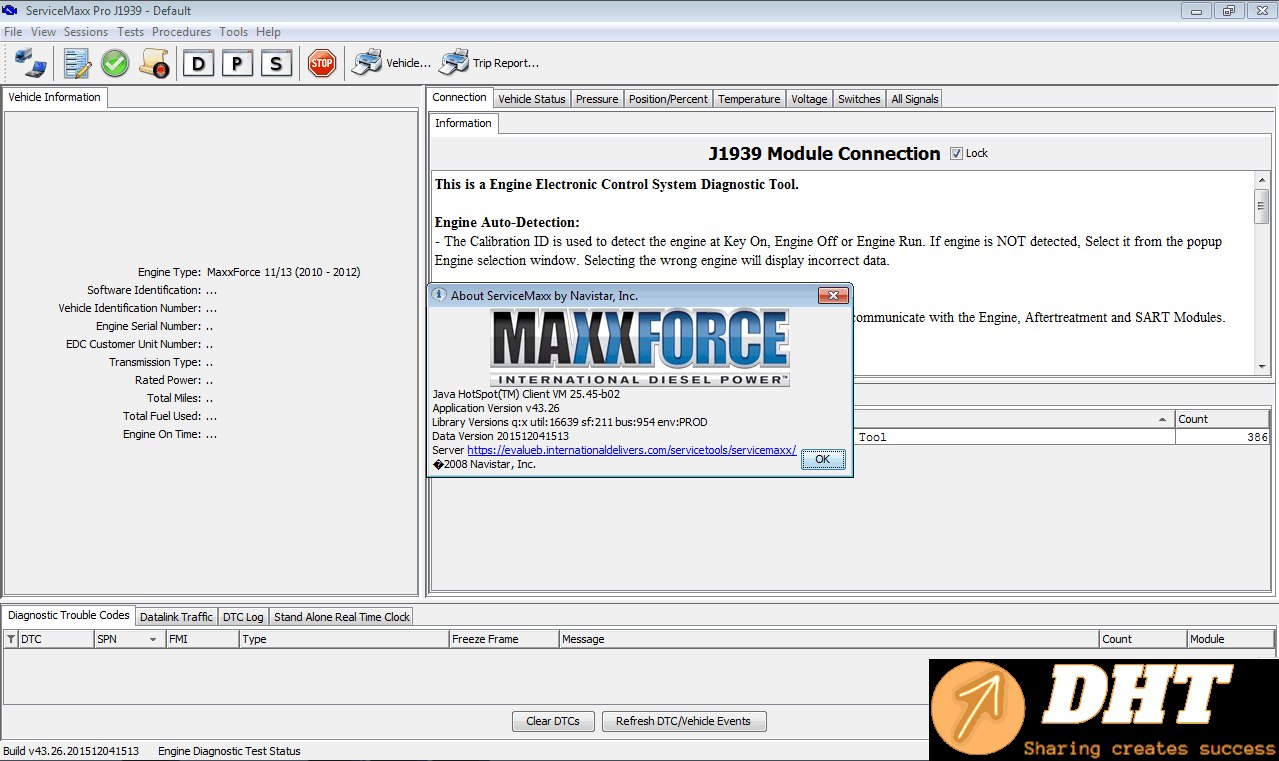Click Refresh DTC/Vehicle Events button

(x=684, y=721)
